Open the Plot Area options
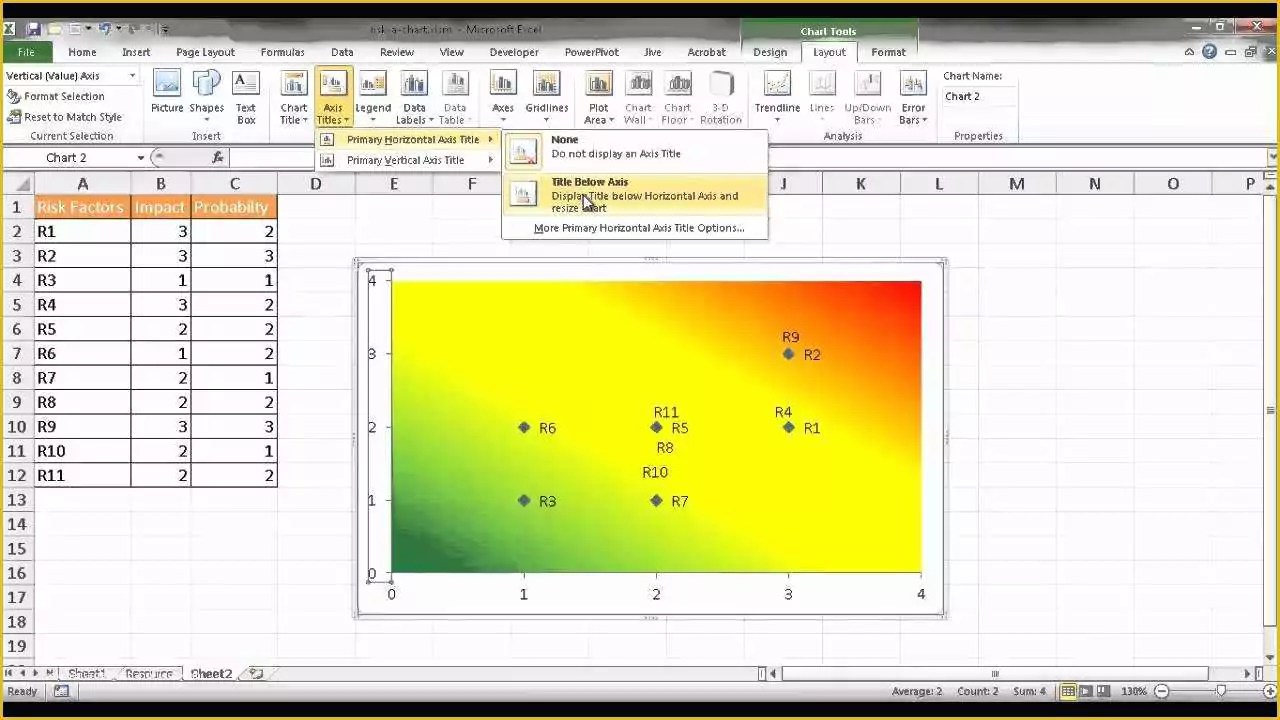This screenshot has width=1280, height=720. (598, 97)
